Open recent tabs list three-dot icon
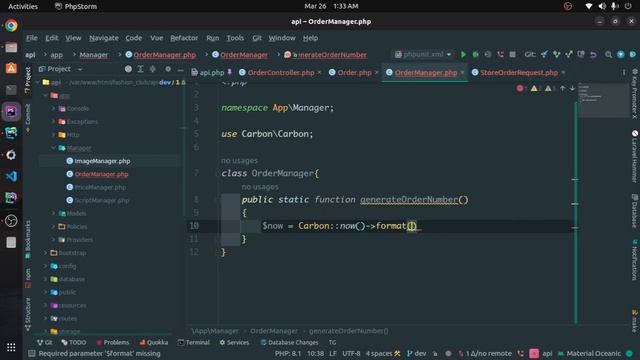The height and width of the screenshot is (360, 640). tap(624, 72)
